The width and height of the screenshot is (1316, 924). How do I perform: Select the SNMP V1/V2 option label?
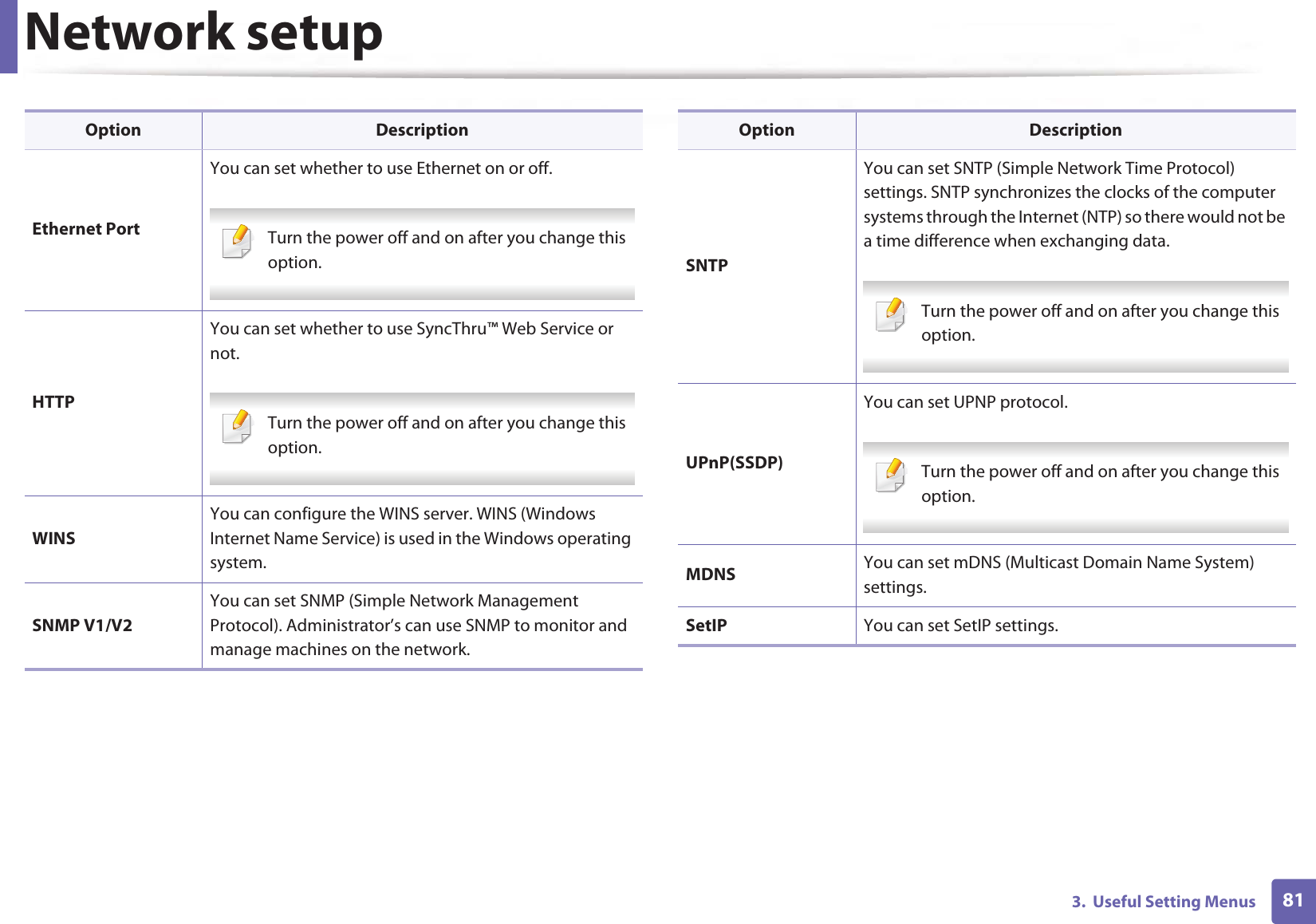[x=82, y=626]
